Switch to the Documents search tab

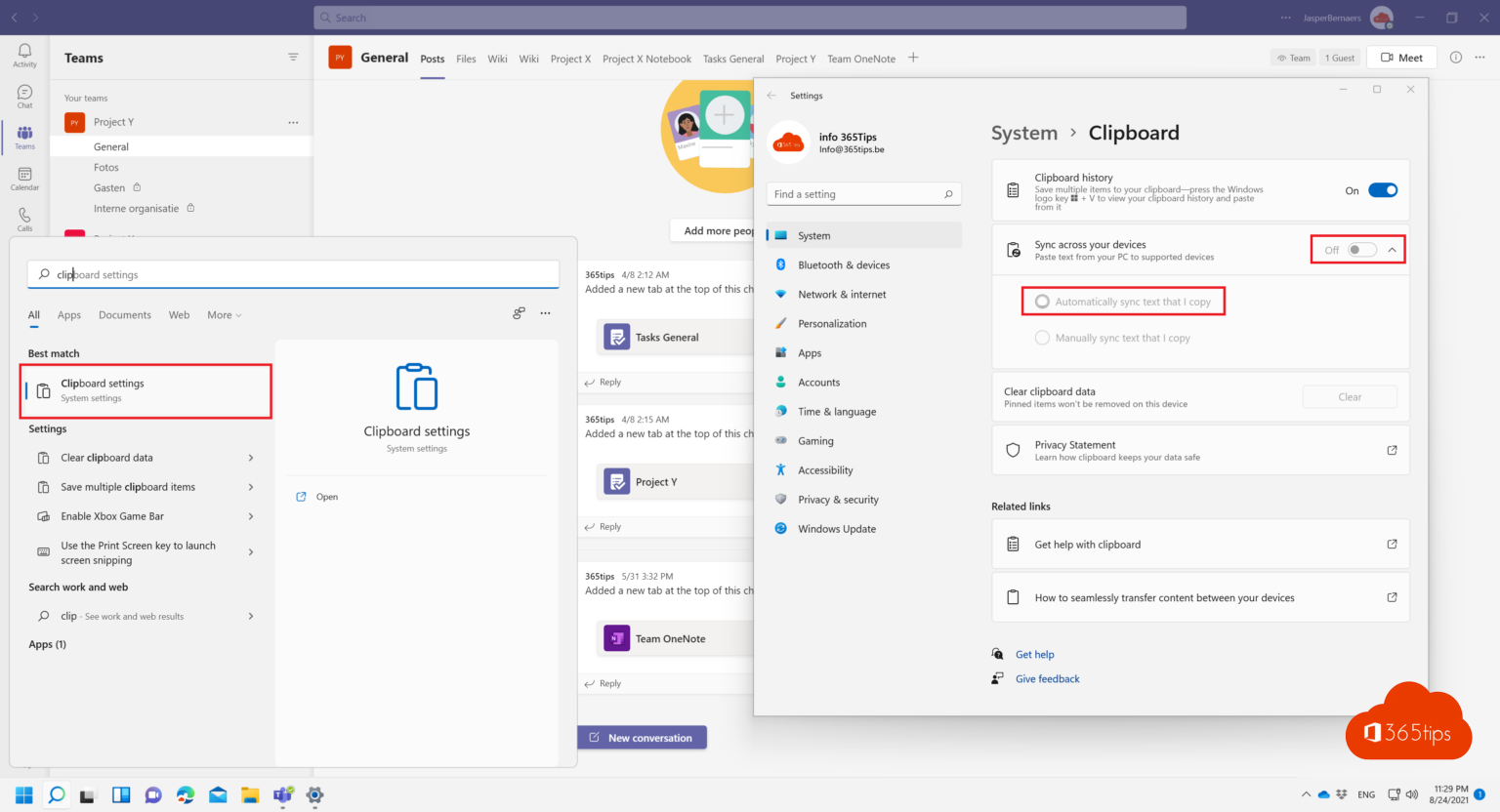point(124,314)
